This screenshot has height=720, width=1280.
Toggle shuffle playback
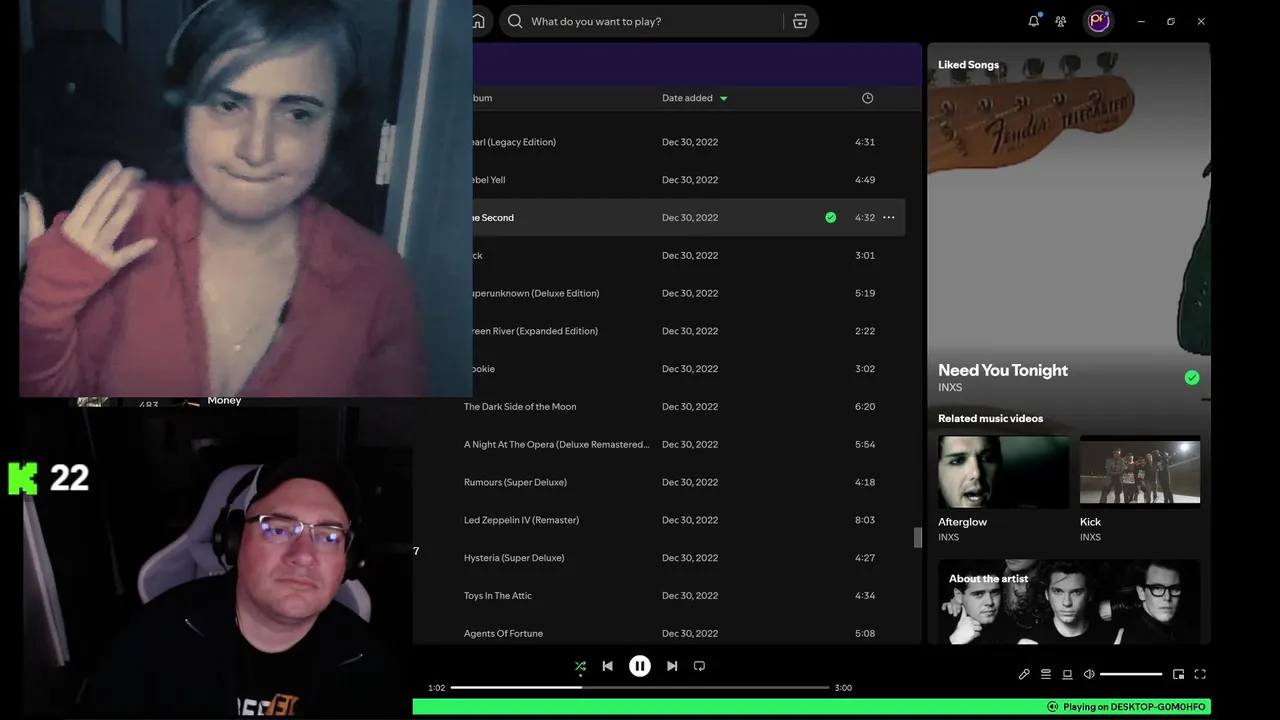point(580,666)
